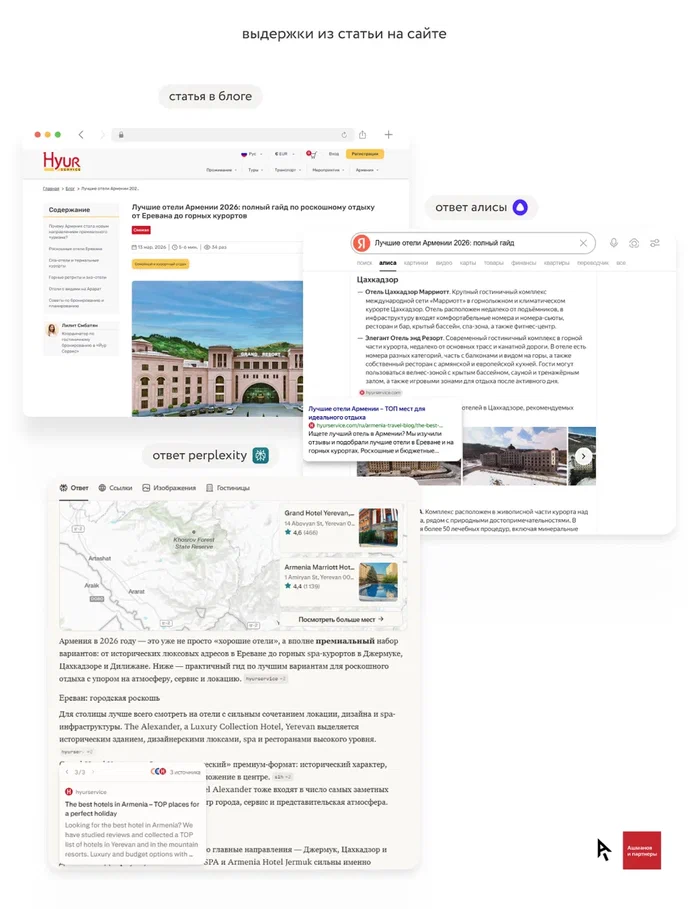The image size is (688, 909).
Task: Click the browser address bar field
Action: pyautogui.click(x=231, y=134)
